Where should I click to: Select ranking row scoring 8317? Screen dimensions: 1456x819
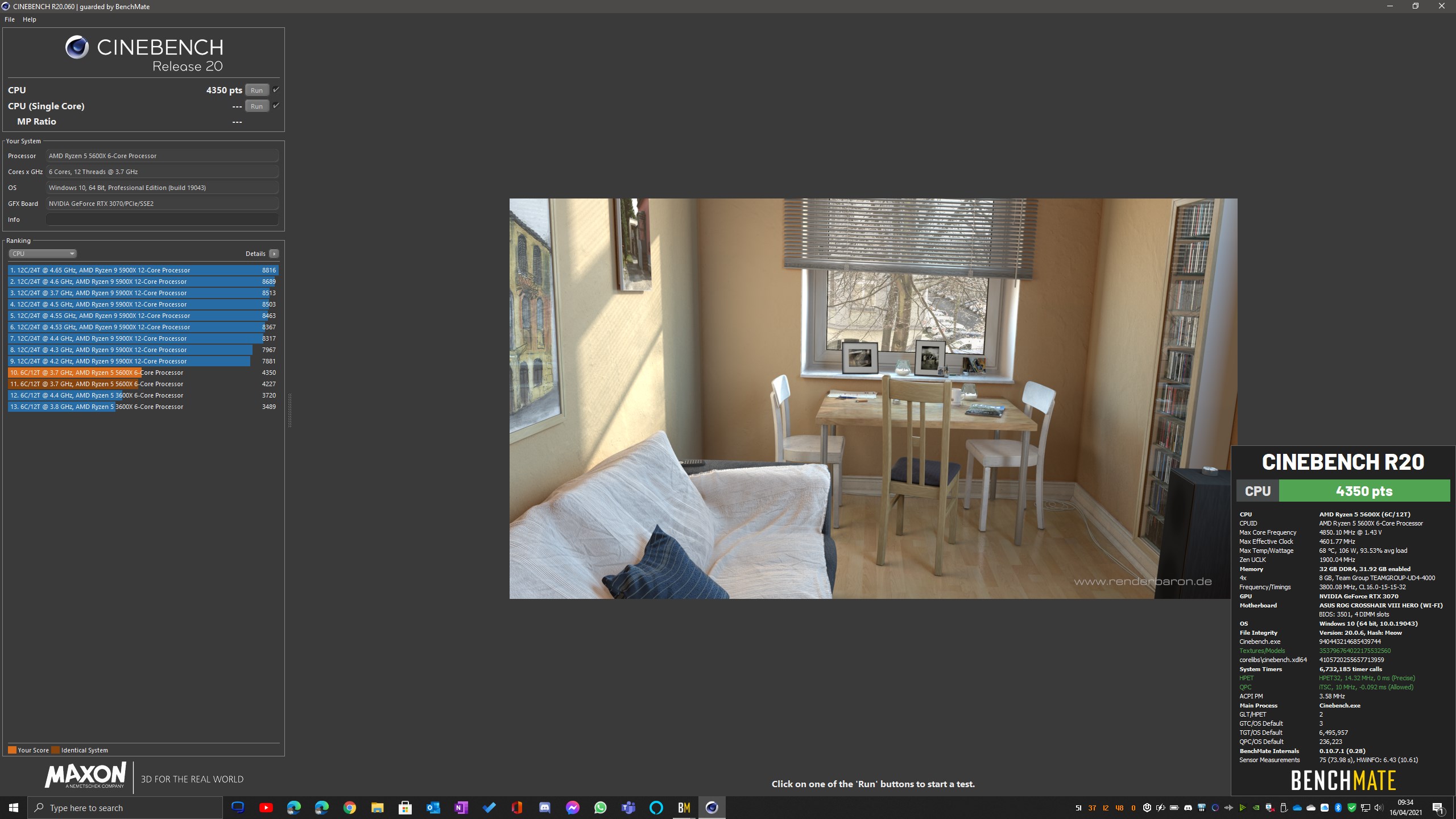pyautogui.click(x=143, y=338)
